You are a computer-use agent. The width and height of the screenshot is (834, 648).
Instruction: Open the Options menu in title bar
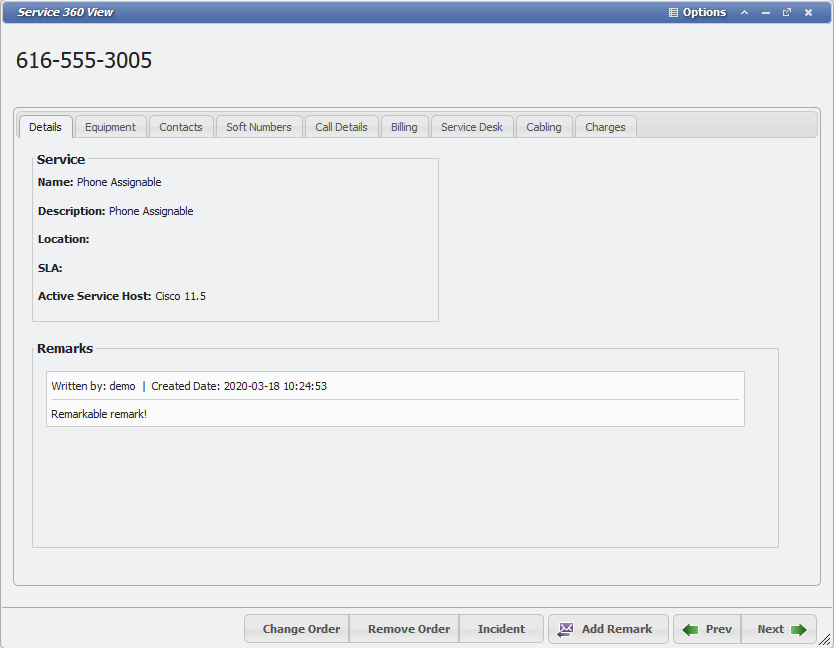(697, 12)
